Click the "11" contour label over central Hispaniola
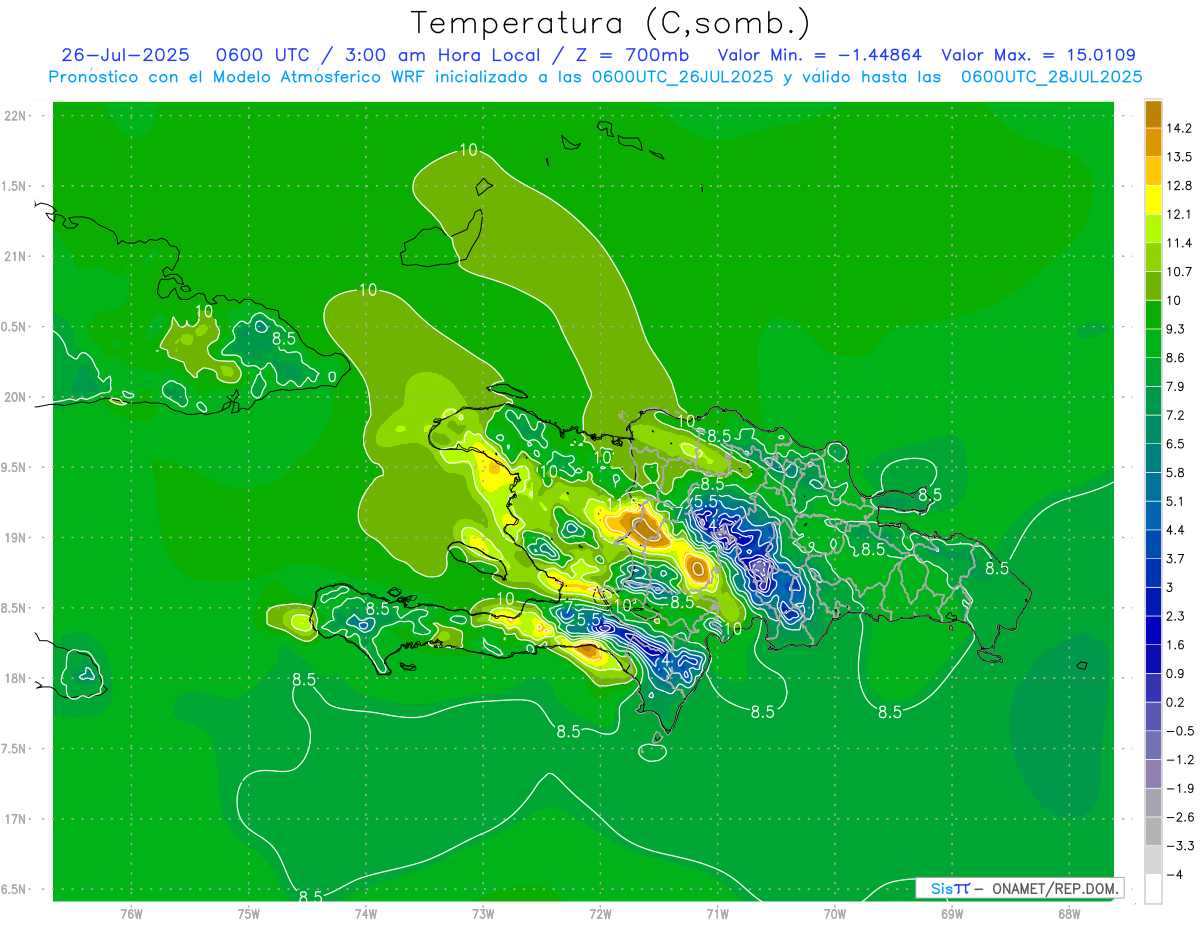 (x=617, y=503)
